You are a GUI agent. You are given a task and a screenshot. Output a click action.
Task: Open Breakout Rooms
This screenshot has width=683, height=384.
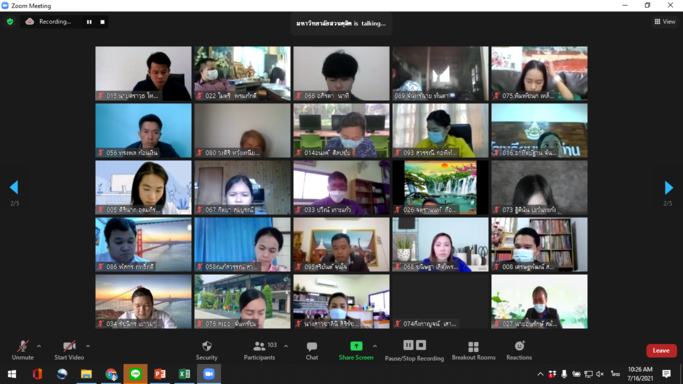pos(473,350)
